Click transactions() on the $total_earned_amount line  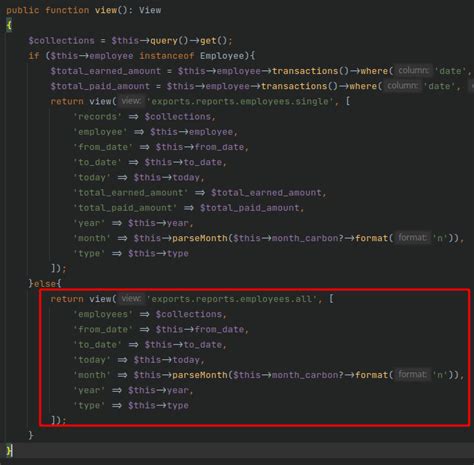pyautogui.click(x=310, y=71)
